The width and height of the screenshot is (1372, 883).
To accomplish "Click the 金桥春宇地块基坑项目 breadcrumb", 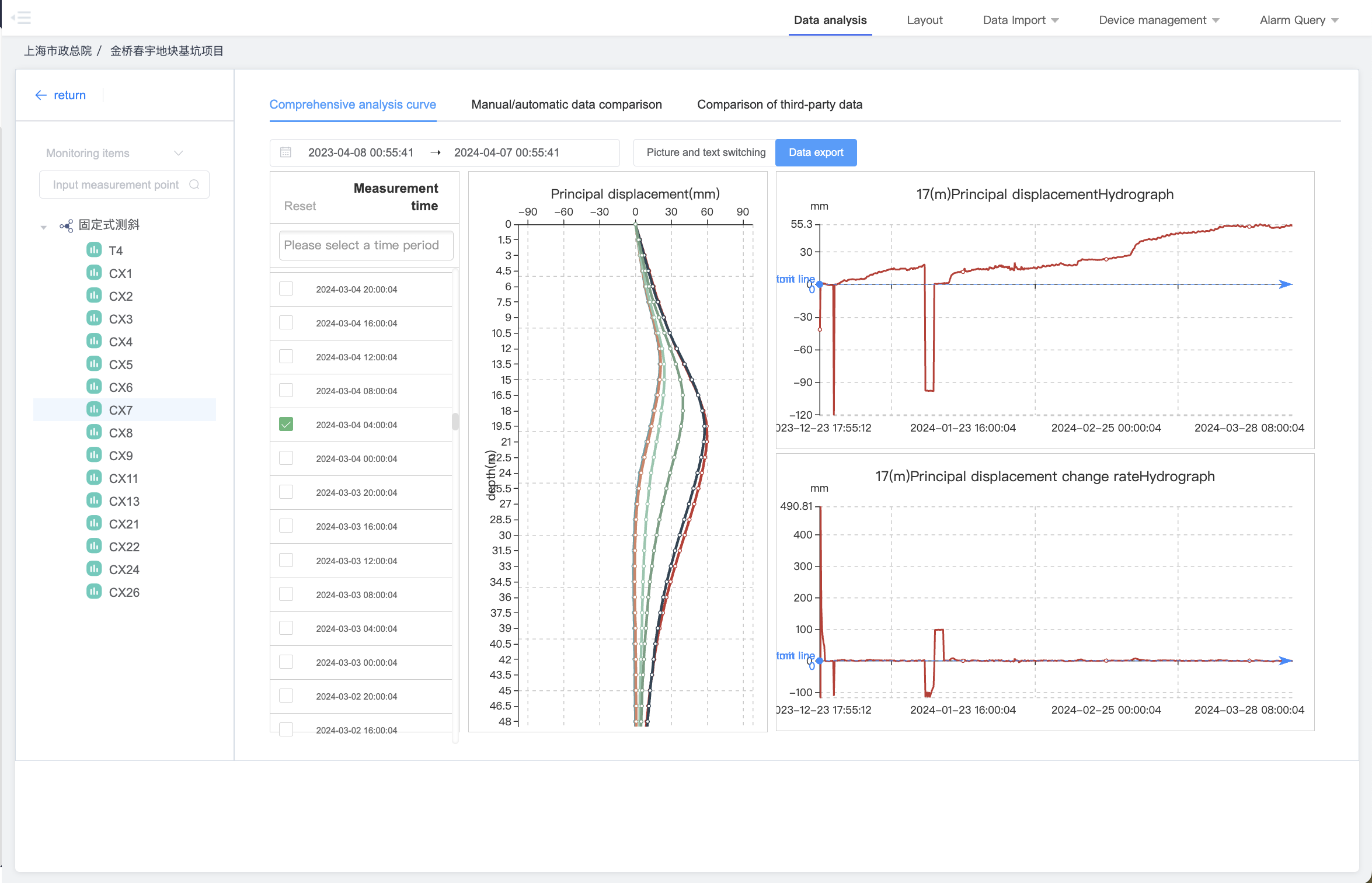I will click(x=167, y=51).
